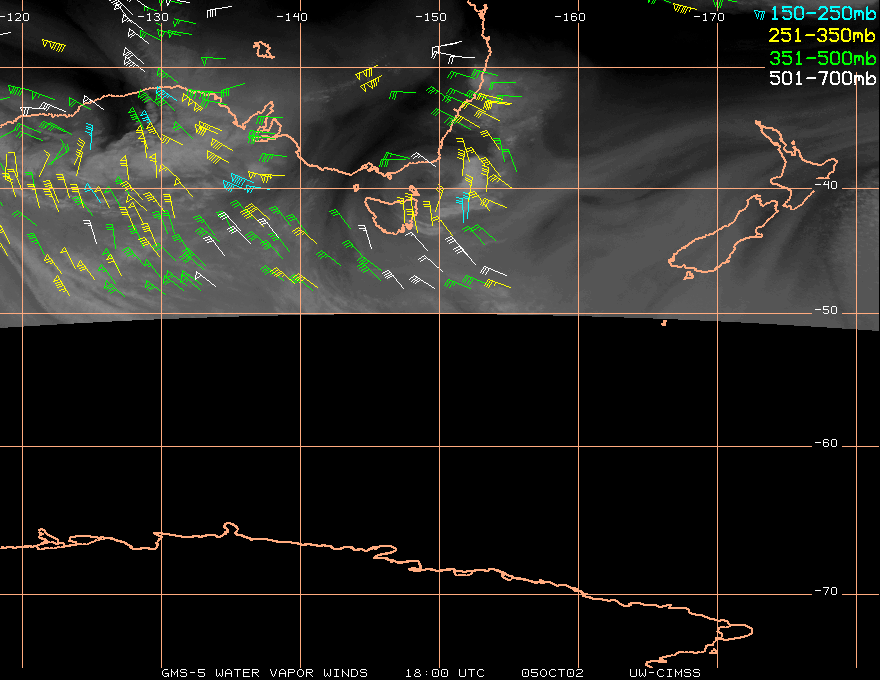
Task: Click the GMS-5 WATER VAPOR WINDS caption
Action: click(264, 673)
